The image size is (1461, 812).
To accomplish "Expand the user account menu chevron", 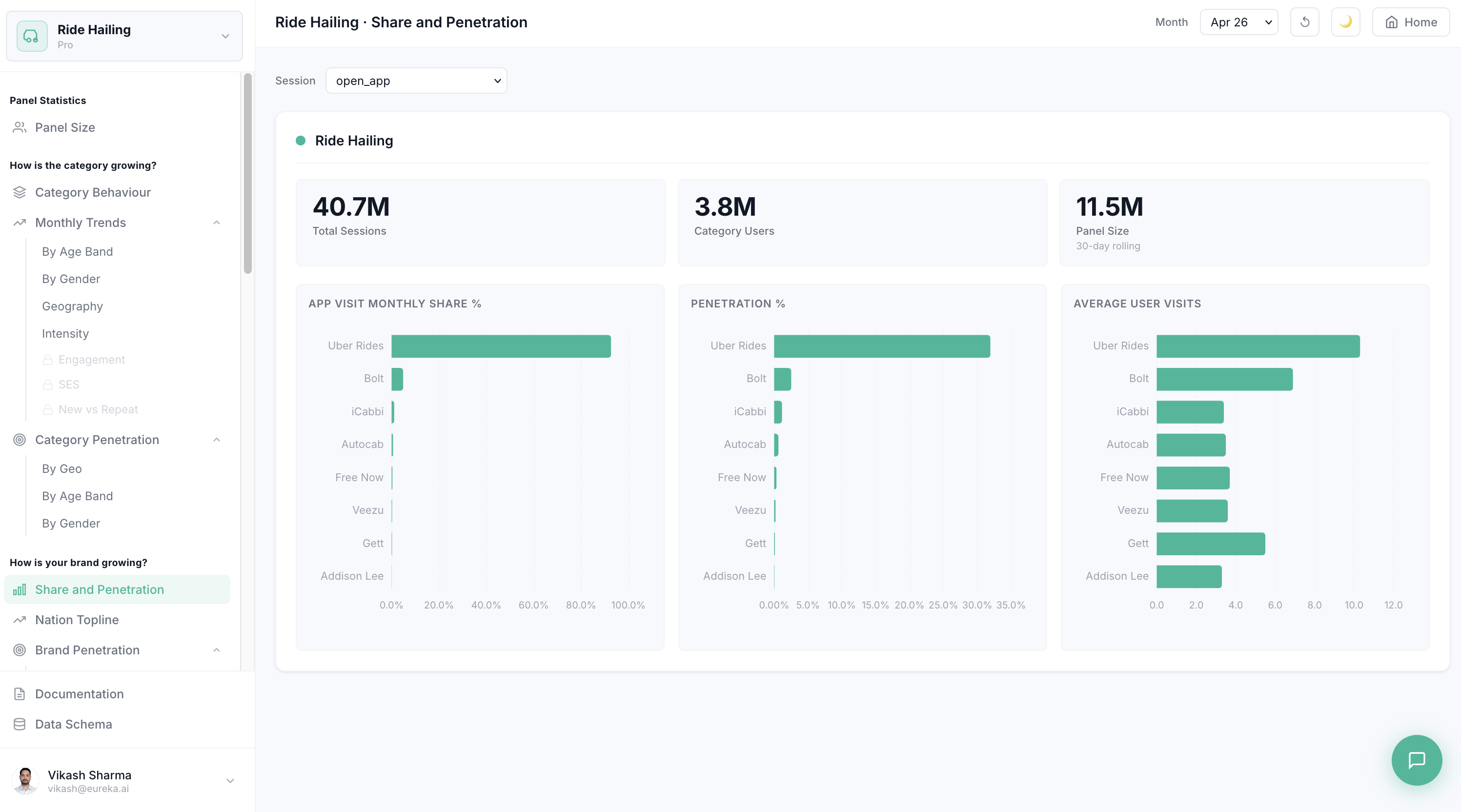I will pyautogui.click(x=230, y=781).
